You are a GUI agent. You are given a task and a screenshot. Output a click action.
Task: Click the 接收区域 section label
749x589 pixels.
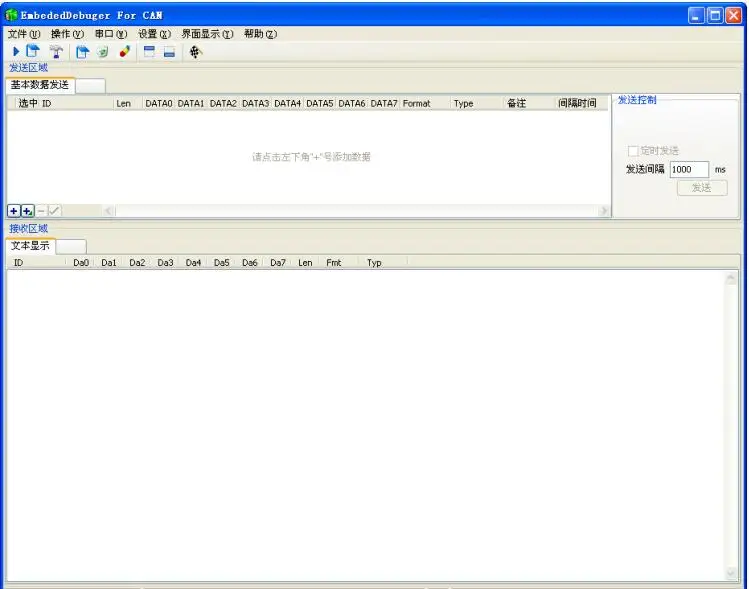[28, 228]
